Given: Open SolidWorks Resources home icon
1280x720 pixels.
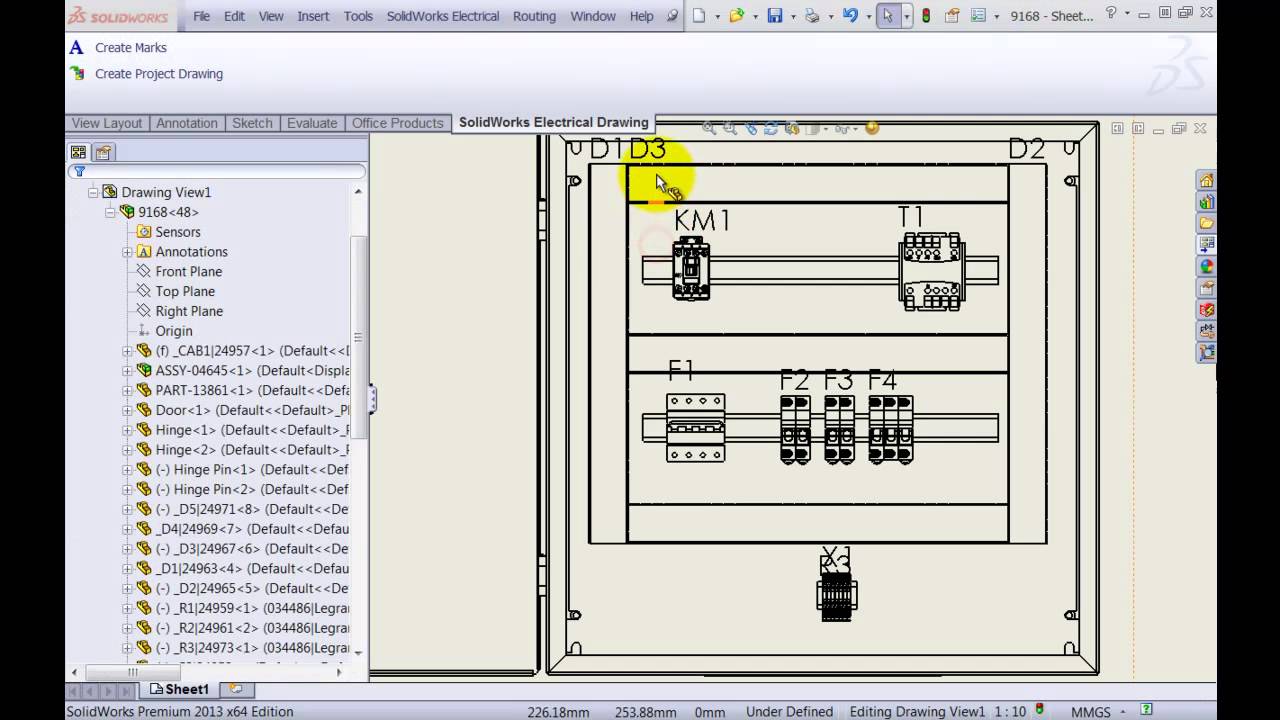Looking at the screenshot, I should click(x=1206, y=181).
